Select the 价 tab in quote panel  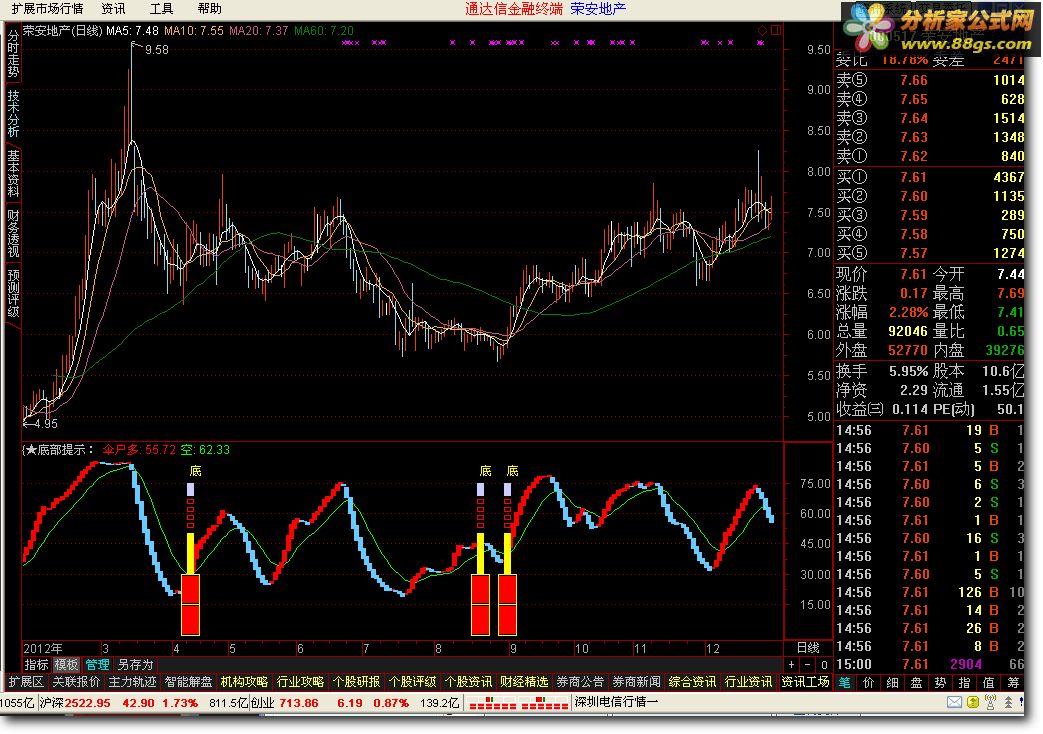[x=868, y=682]
